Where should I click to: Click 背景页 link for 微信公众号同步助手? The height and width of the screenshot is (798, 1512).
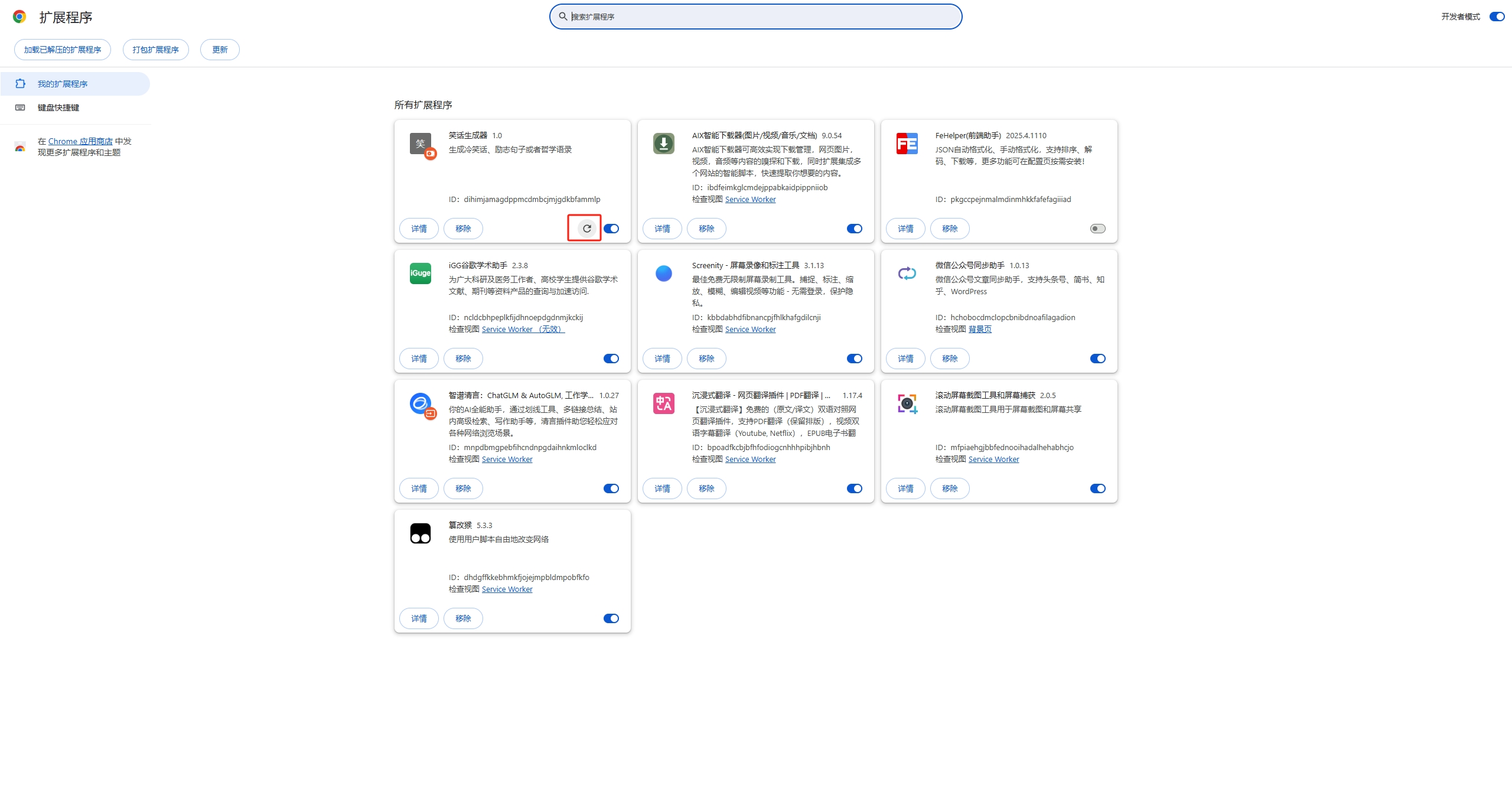(x=980, y=329)
